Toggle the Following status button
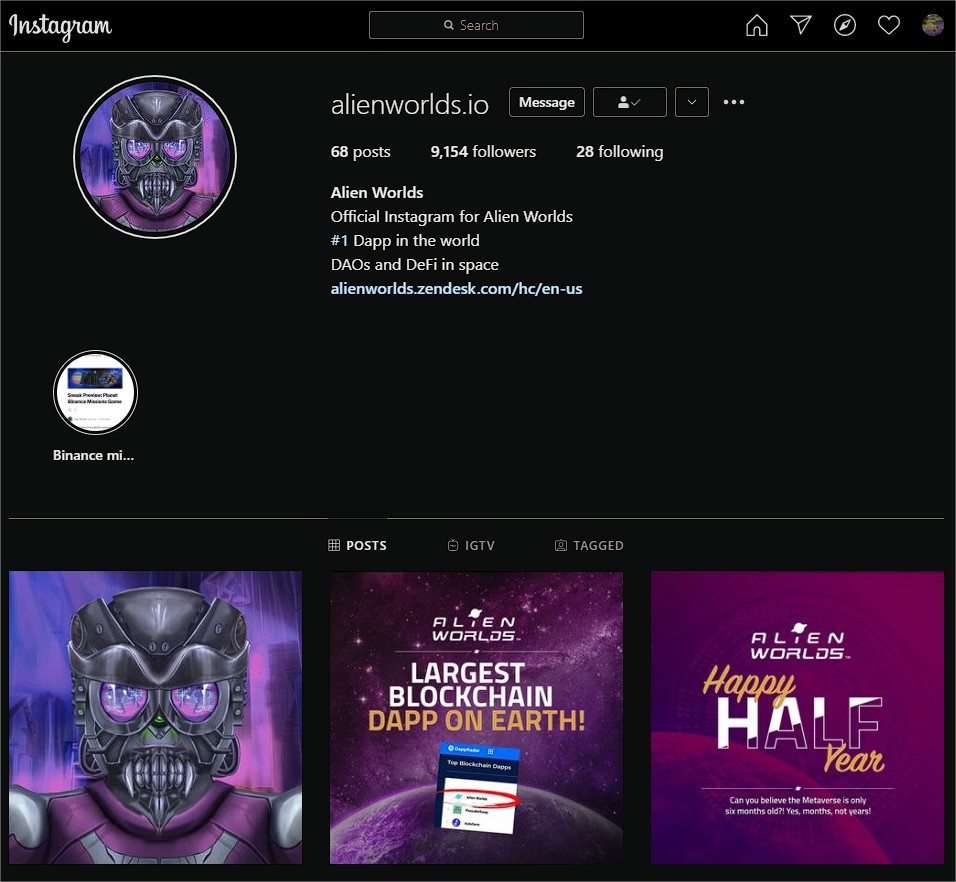 click(x=630, y=102)
